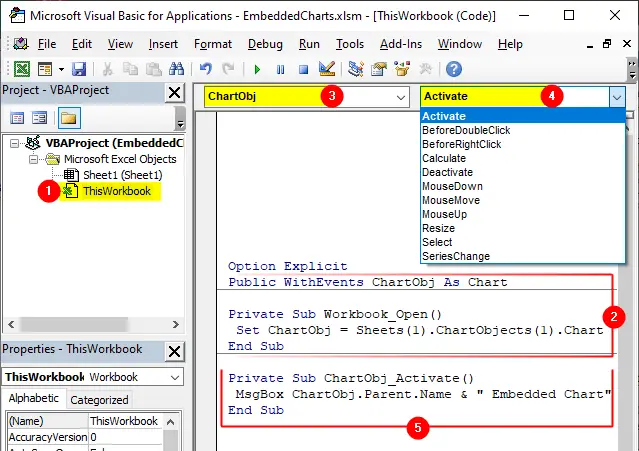
Task: Click the Undo arrow icon
Action: click(205, 69)
